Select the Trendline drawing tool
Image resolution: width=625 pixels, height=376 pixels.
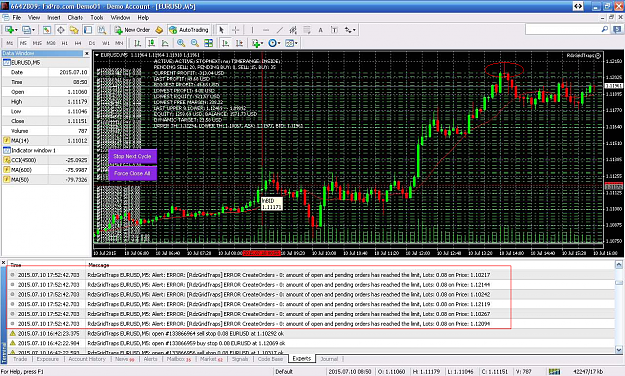[x=280, y=30]
